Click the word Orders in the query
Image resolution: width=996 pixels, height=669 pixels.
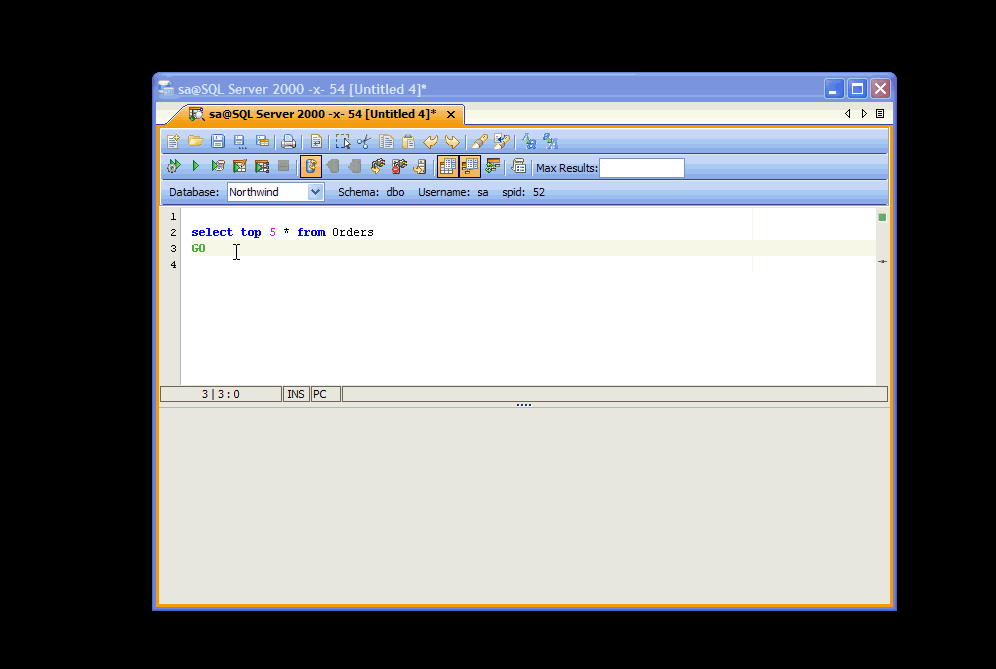[353, 233]
